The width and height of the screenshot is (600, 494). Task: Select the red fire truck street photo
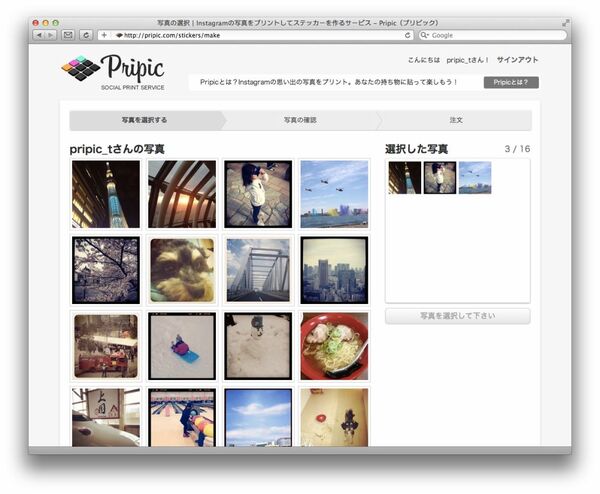coord(106,346)
